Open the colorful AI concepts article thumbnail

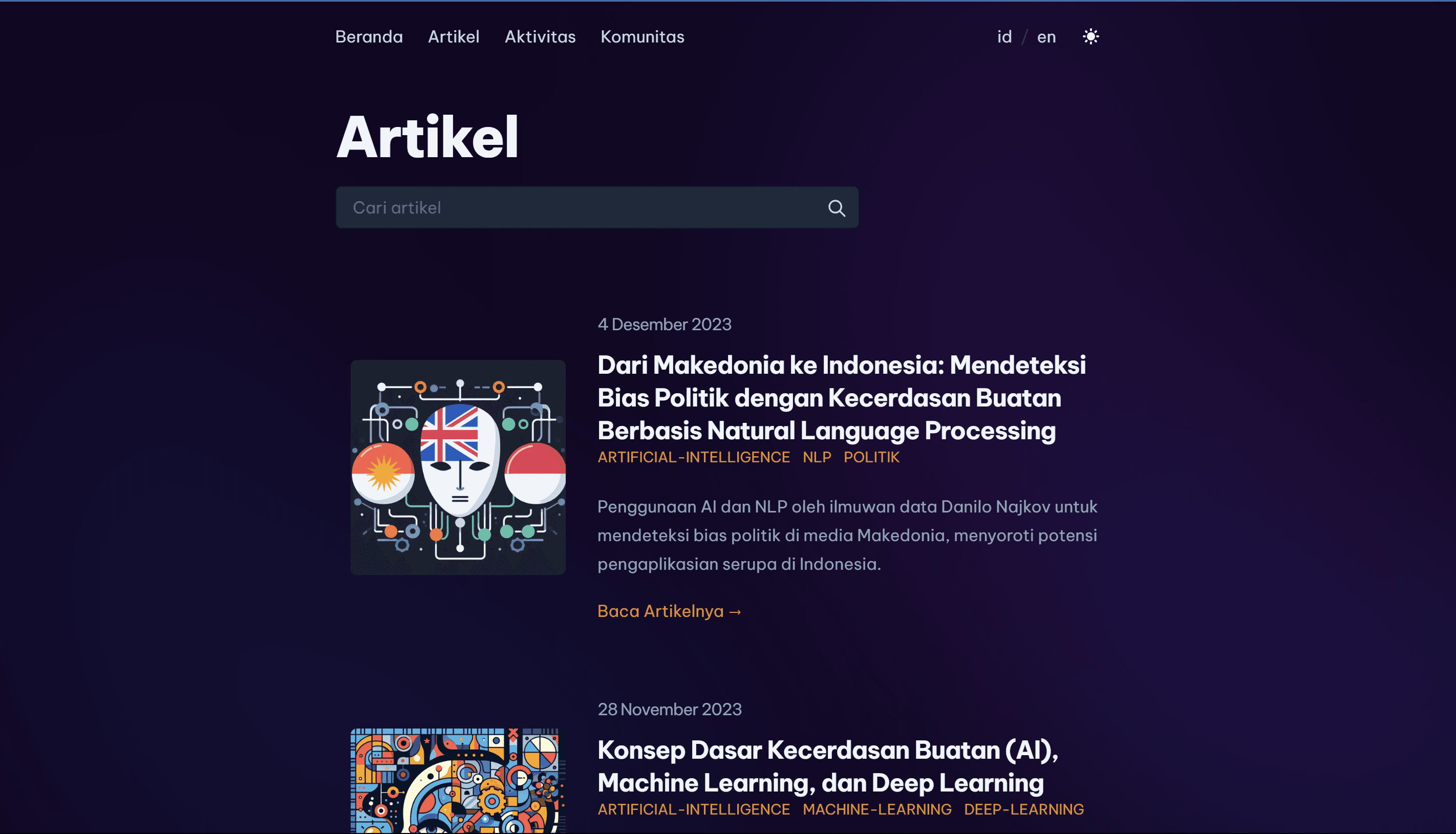(x=458, y=781)
